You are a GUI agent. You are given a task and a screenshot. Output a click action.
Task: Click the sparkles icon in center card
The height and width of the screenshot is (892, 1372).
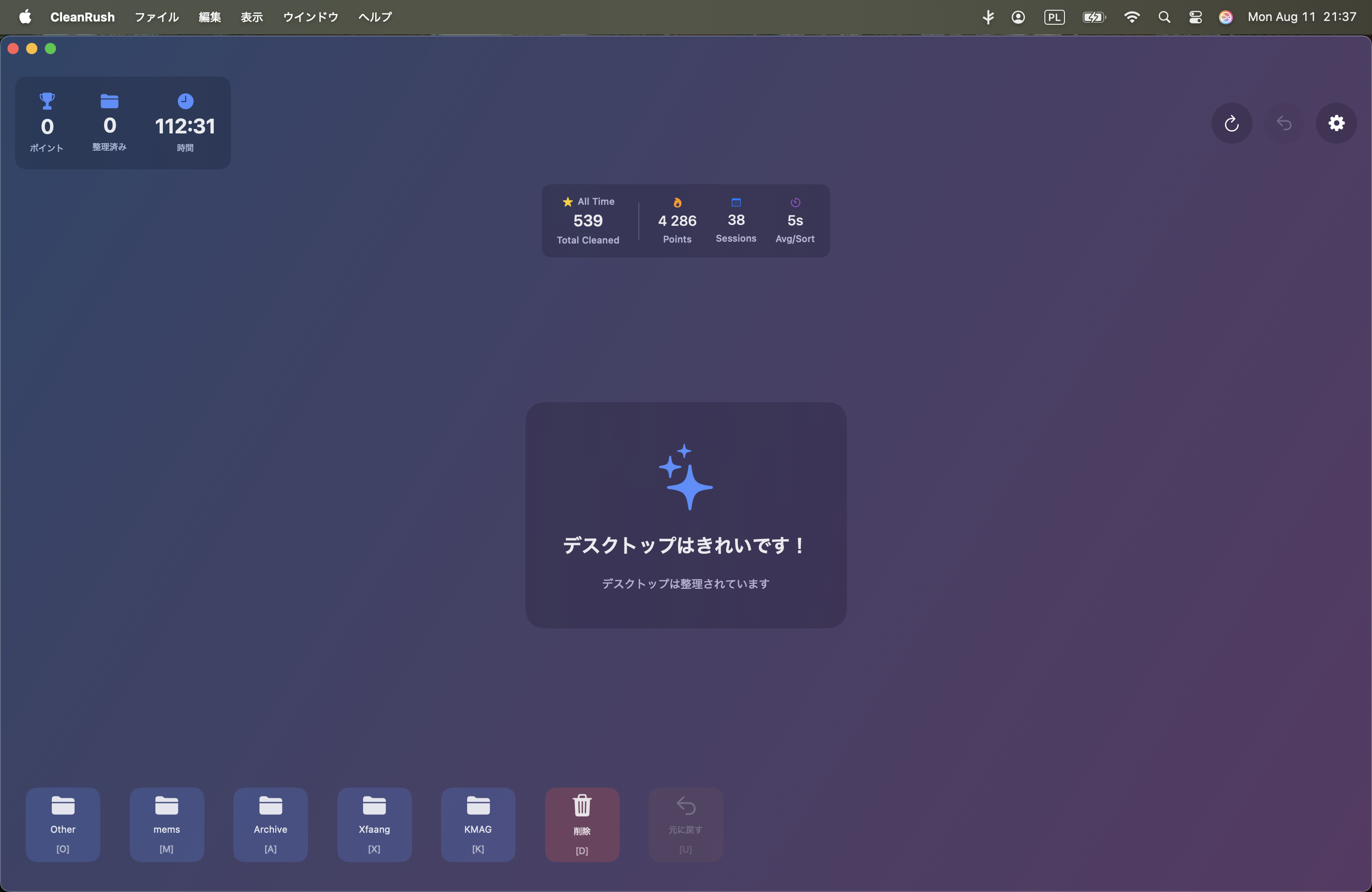click(686, 477)
